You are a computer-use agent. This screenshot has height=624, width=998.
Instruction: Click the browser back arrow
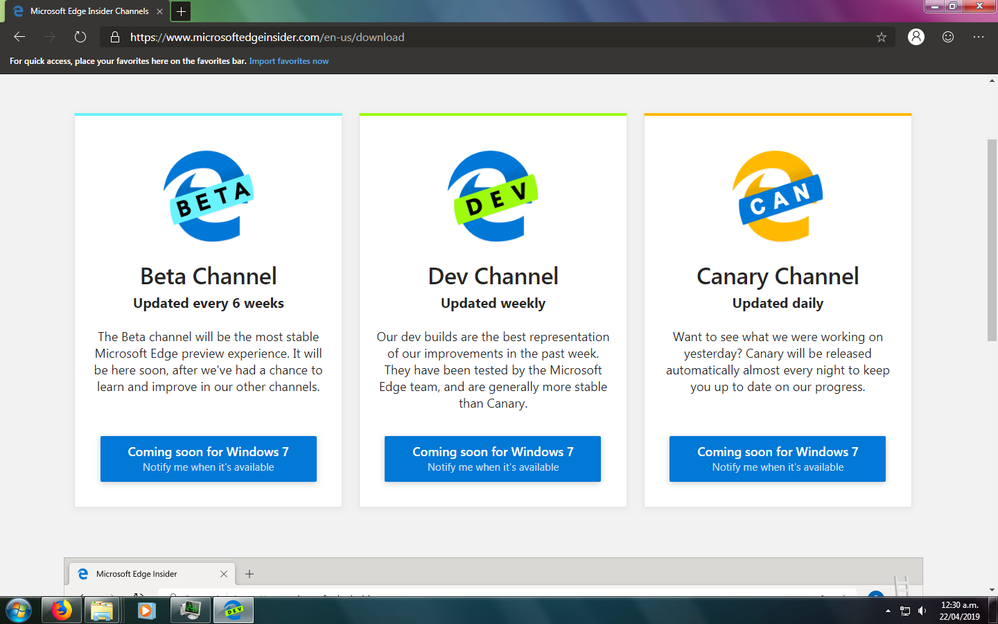click(20, 37)
